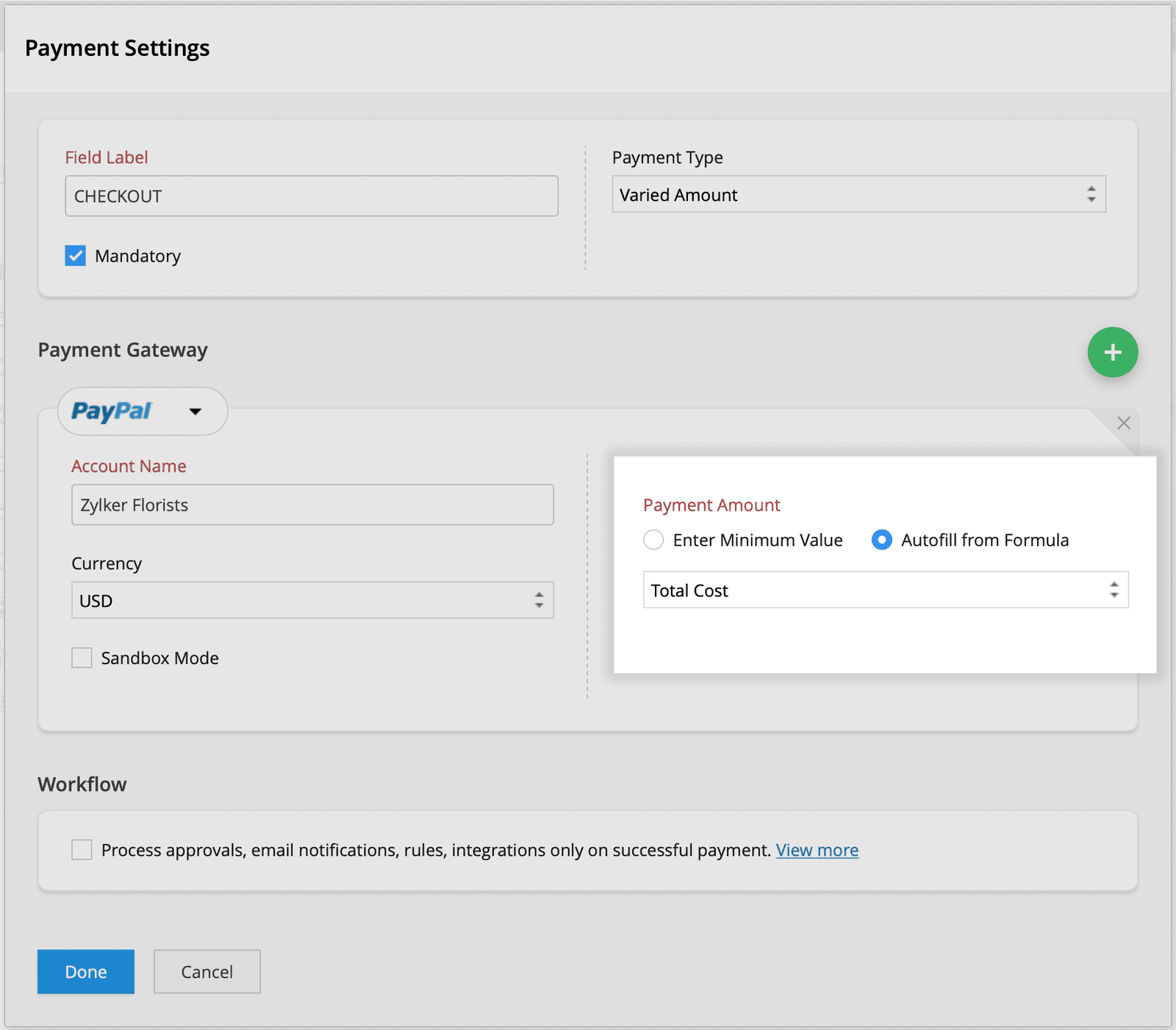
Task: Tick the process-on-successful-payment workflow checkbox
Action: [x=82, y=850]
